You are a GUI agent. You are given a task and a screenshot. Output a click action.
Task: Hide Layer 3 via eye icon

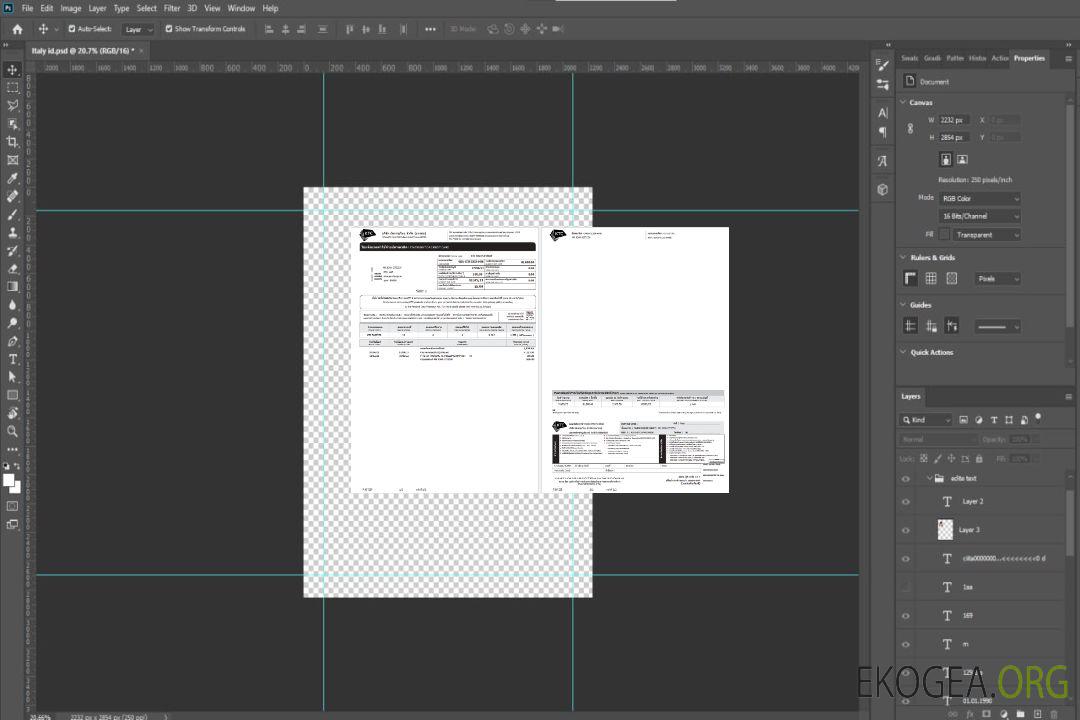click(x=906, y=531)
